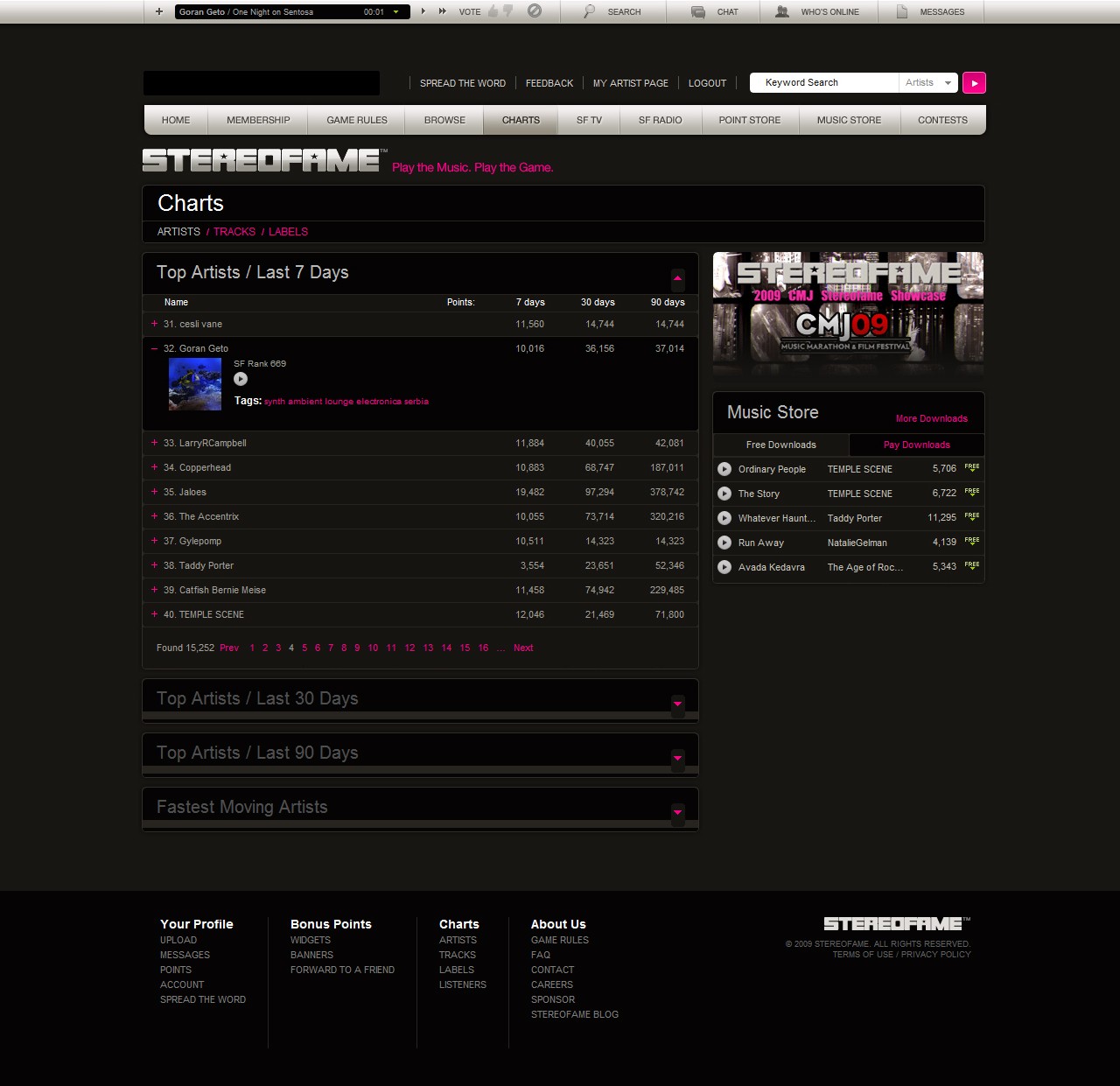Submit search with pink arrow button
Screen dimensions: 1120x1086
(x=974, y=82)
